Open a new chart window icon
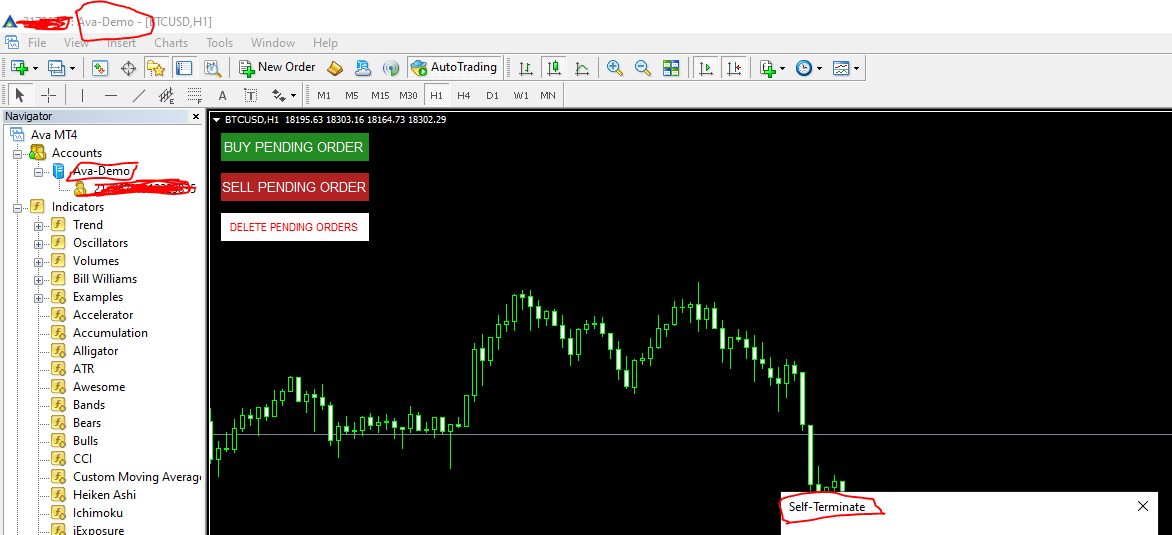Image resolution: width=1172 pixels, height=535 pixels. (x=19, y=68)
